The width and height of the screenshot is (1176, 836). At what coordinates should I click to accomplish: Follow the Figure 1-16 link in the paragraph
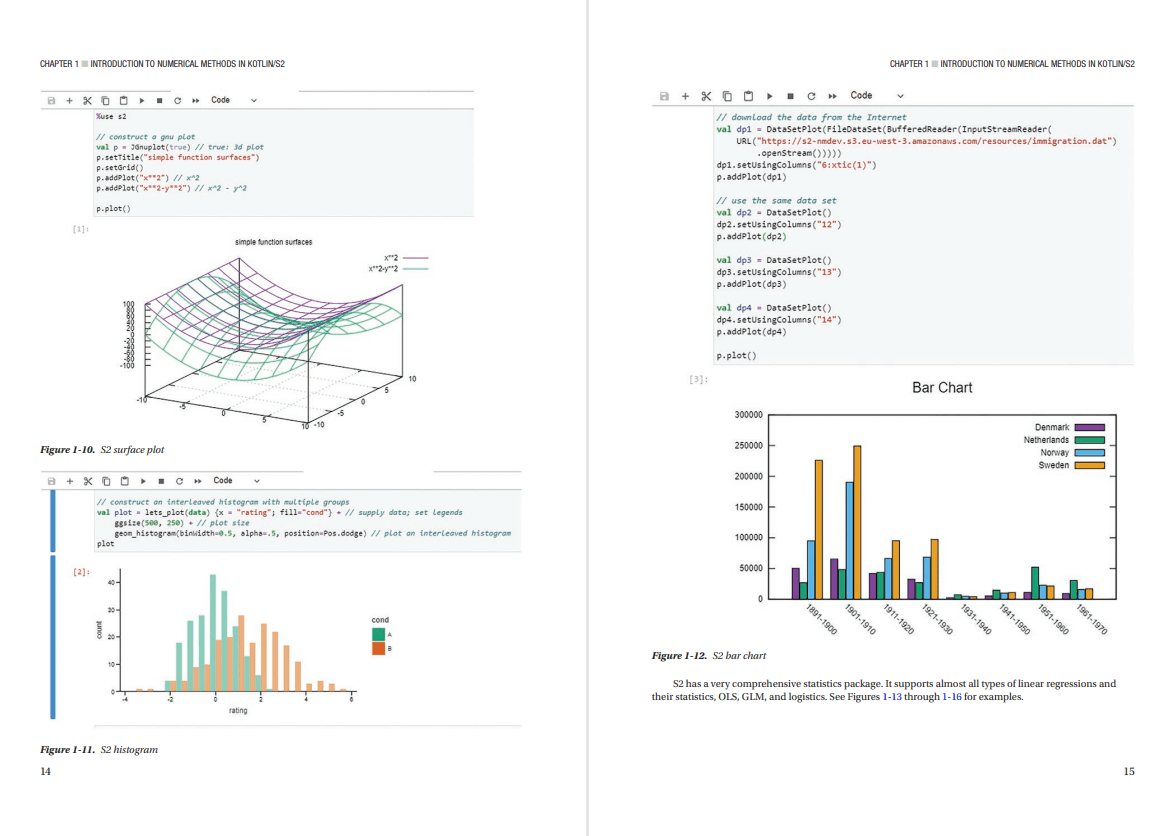coord(952,697)
